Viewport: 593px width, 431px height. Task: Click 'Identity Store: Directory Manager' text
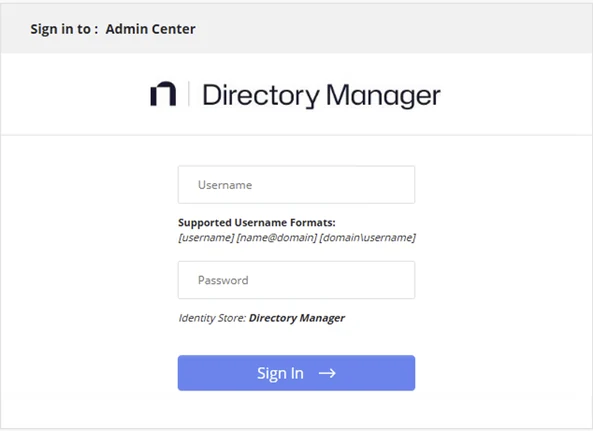coord(261,318)
